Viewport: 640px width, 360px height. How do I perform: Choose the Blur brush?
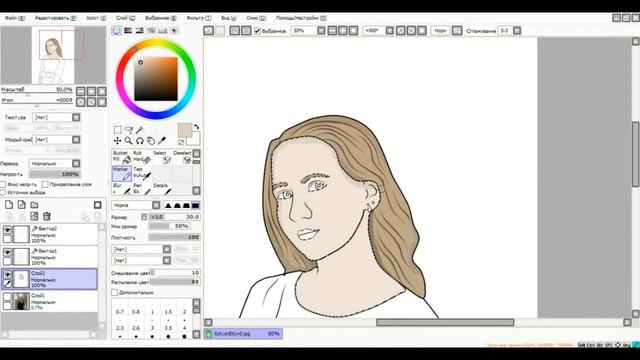coord(122,189)
